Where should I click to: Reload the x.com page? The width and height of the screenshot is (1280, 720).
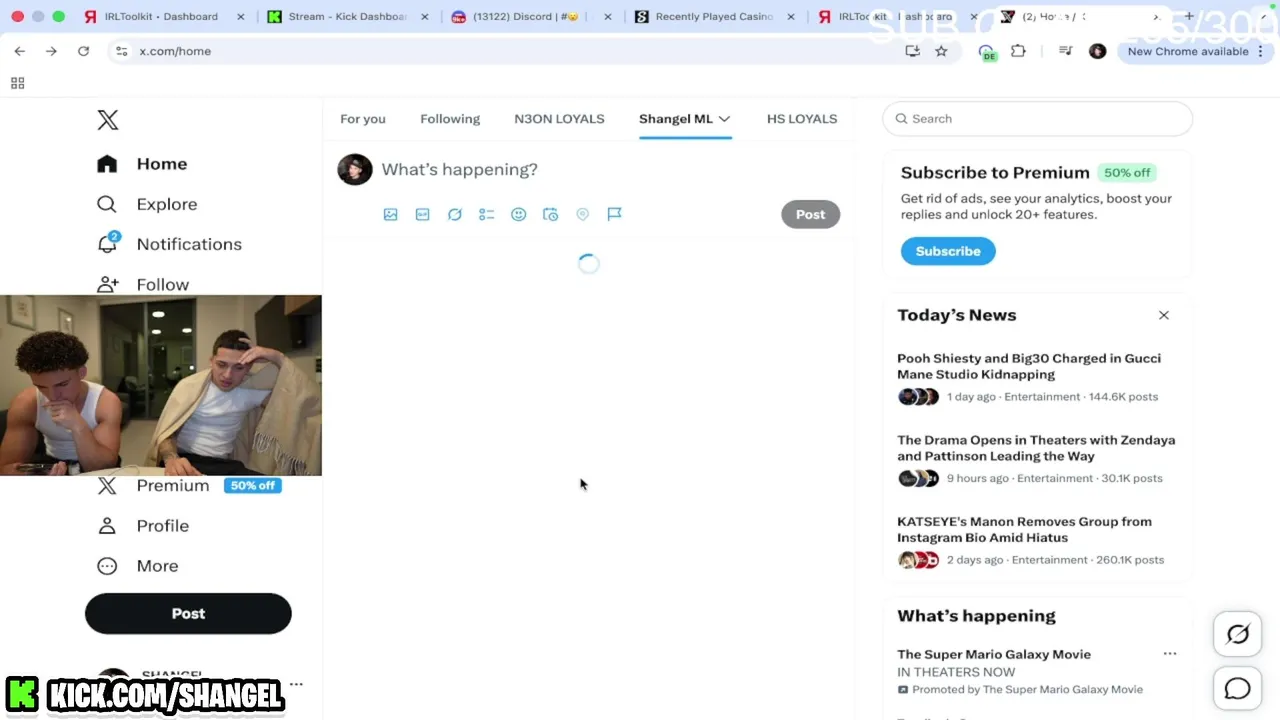83,51
